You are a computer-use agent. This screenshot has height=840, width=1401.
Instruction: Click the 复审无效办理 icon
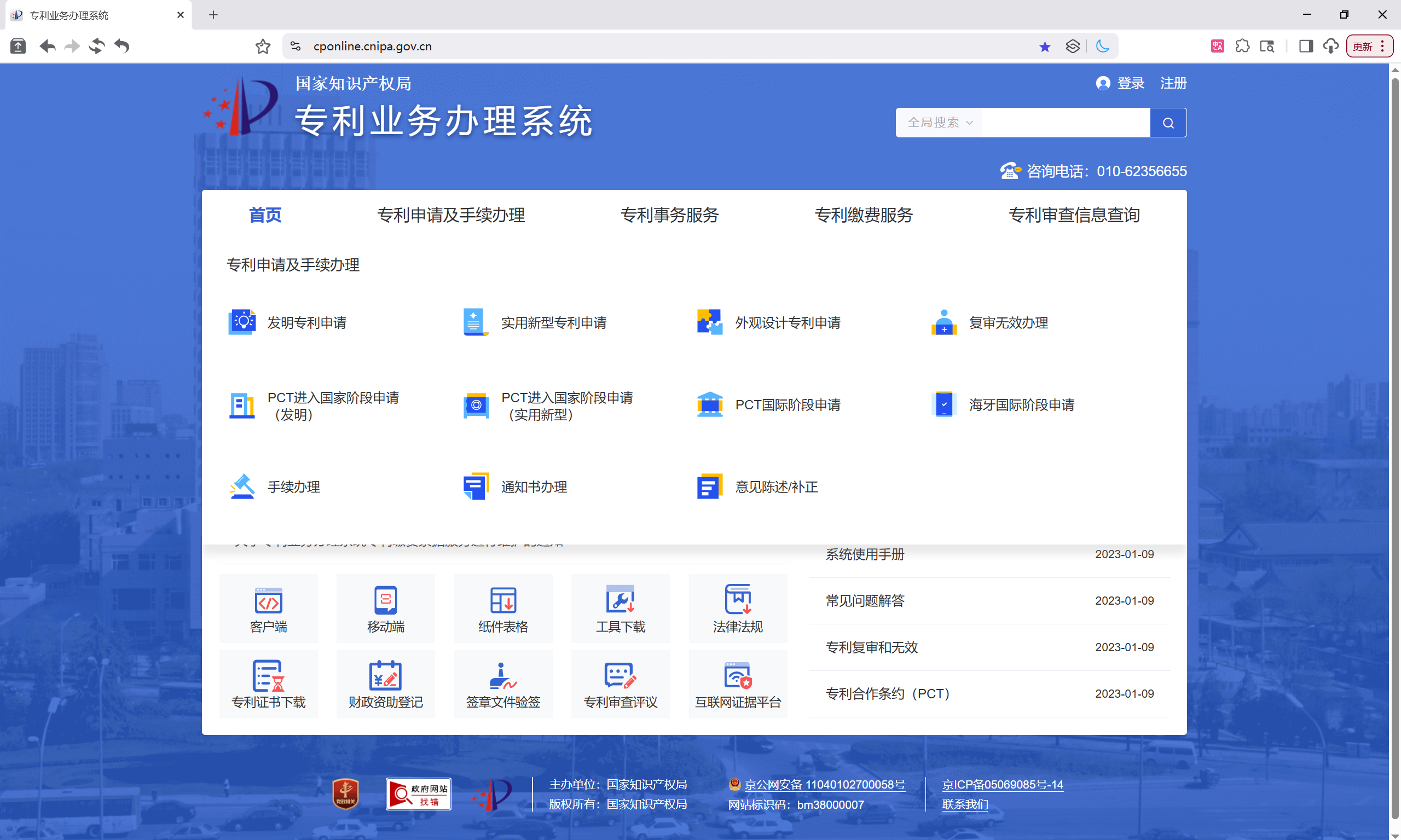(x=1008, y=322)
